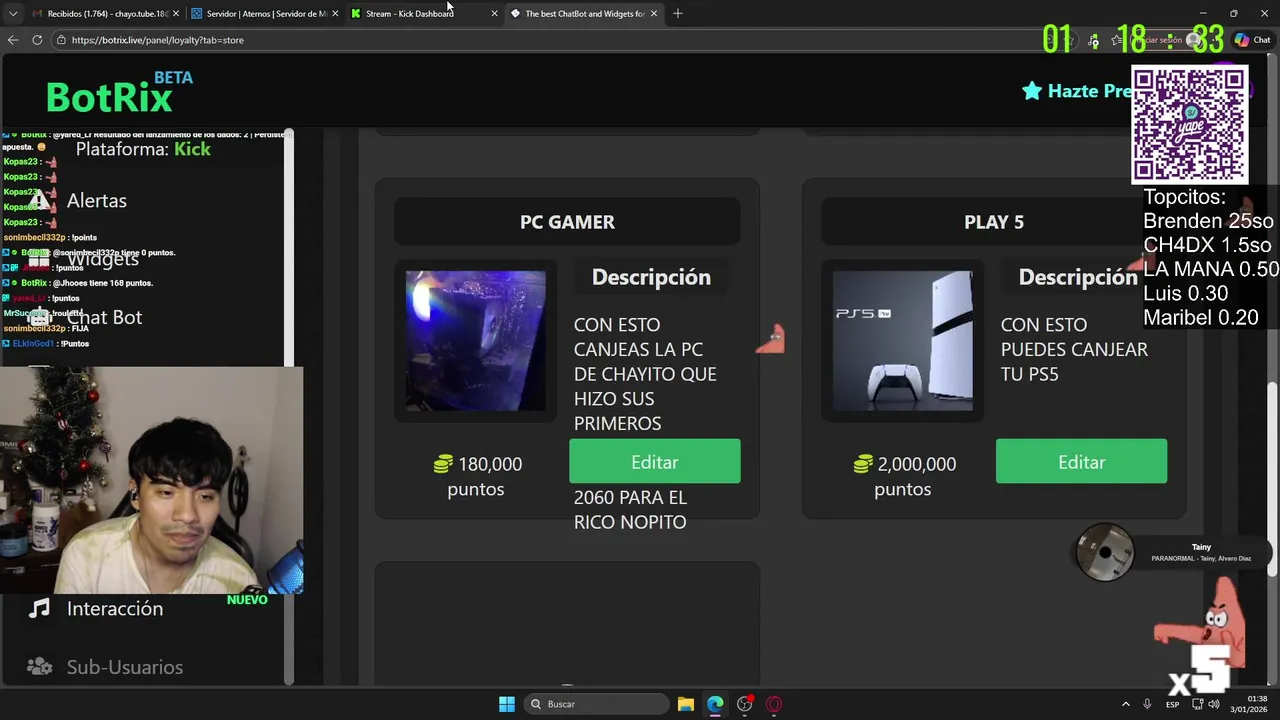Viewport: 1280px width, 720px height.
Task: Open the Windows Start menu
Action: (507, 704)
